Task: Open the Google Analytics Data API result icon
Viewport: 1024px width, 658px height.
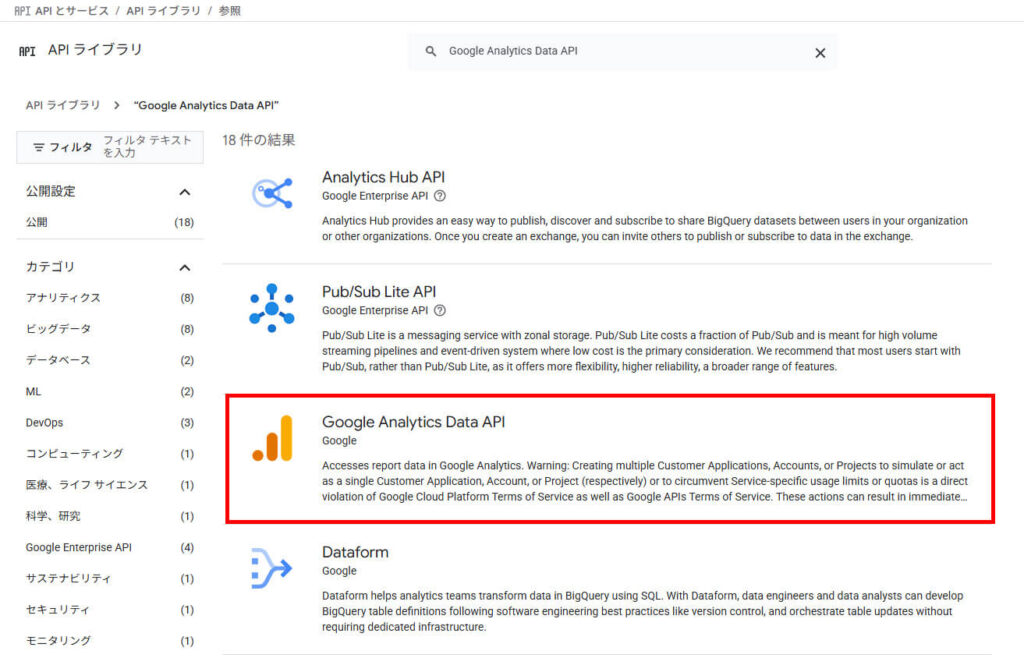Action: [x=272, y=438]
